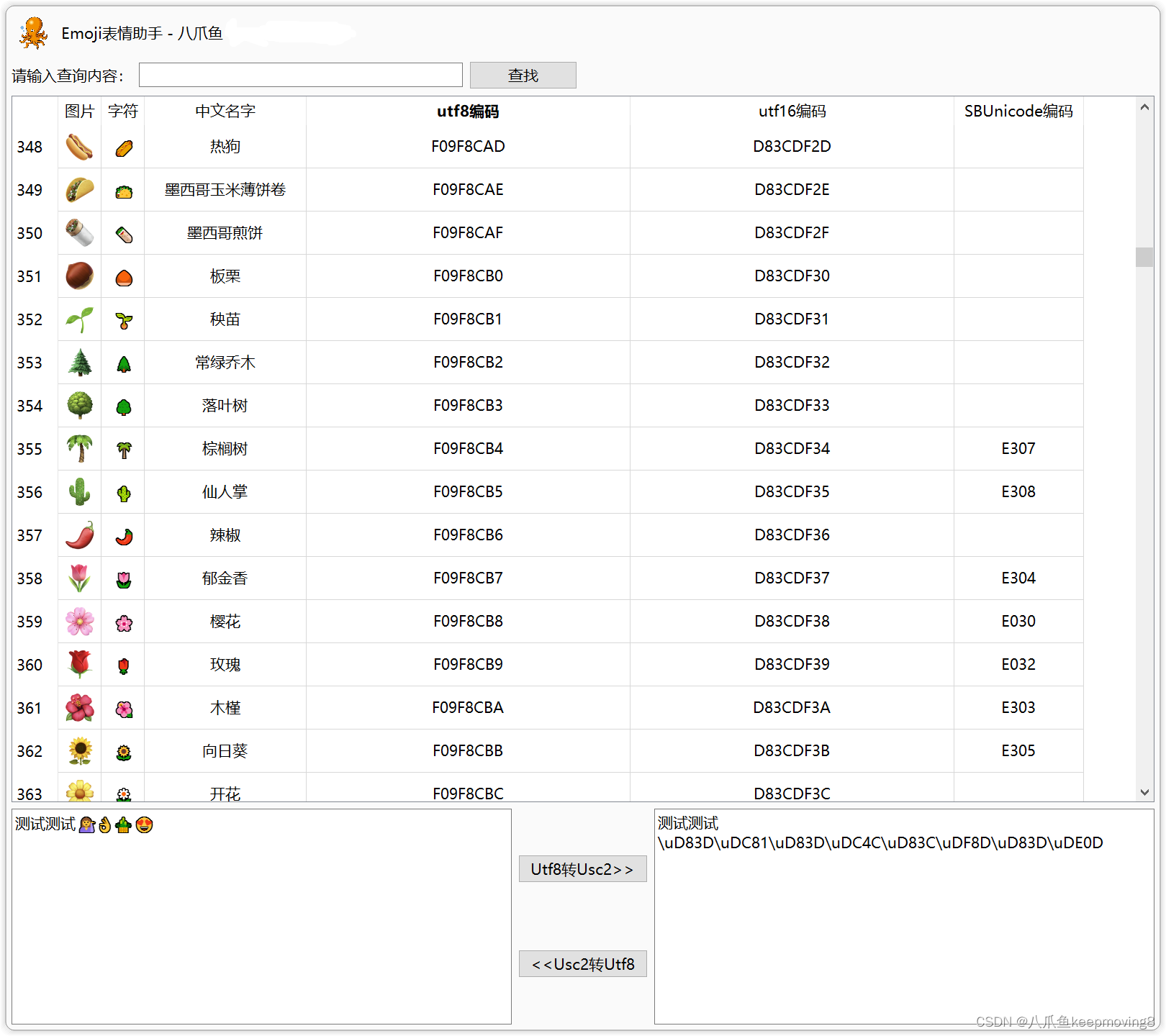Click the Usc2转Utf8 conversion button
This screenshot has height=1036, width=1166.
pos(582,964)
